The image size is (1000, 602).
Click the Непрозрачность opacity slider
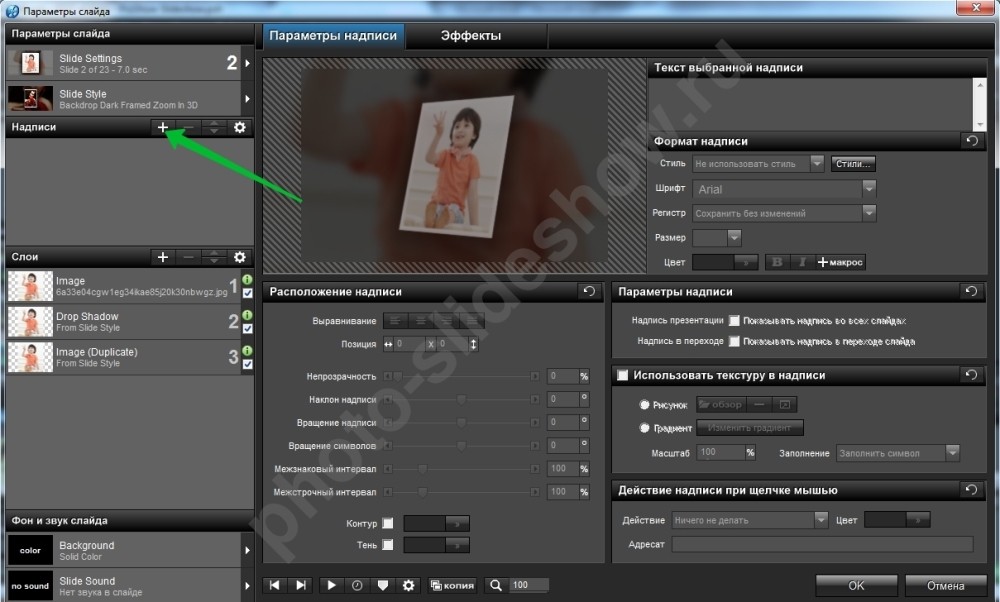coord(462,376)
